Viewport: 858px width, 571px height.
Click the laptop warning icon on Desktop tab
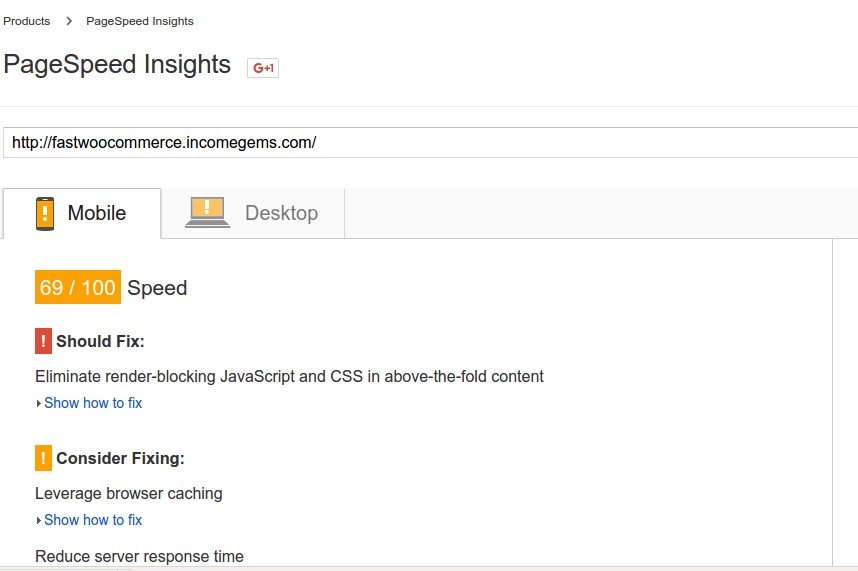(x=207, y=212)
